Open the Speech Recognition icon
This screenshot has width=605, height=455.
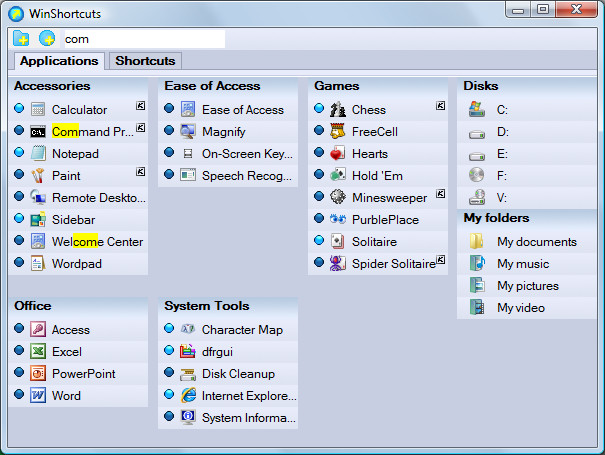click(x=188, y=175)
